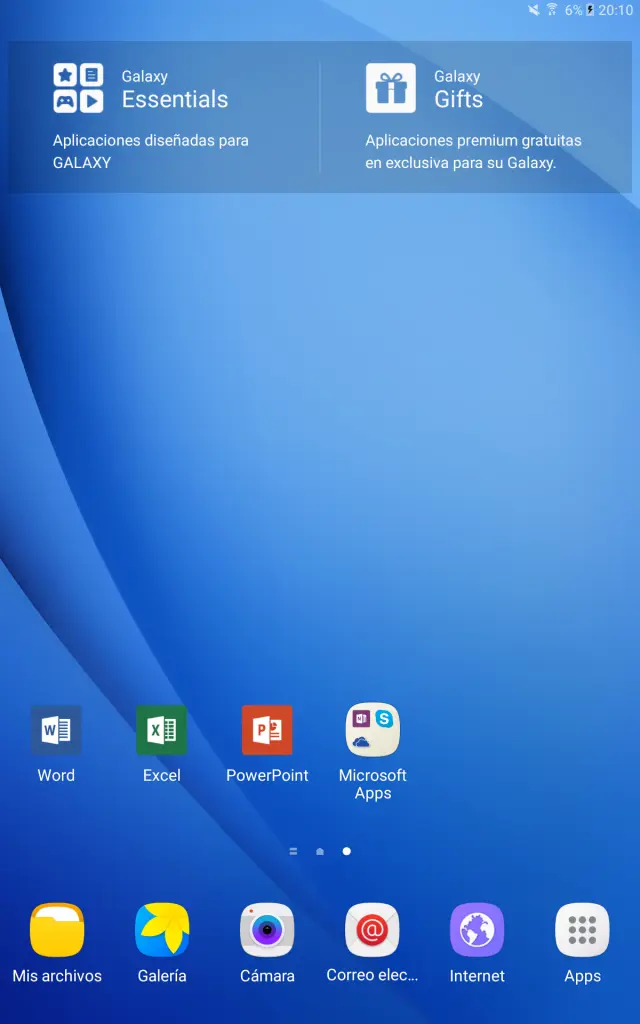Screen dimensions: 640x1024
Task: Launch the Galería app
Action: pos(162,931)
